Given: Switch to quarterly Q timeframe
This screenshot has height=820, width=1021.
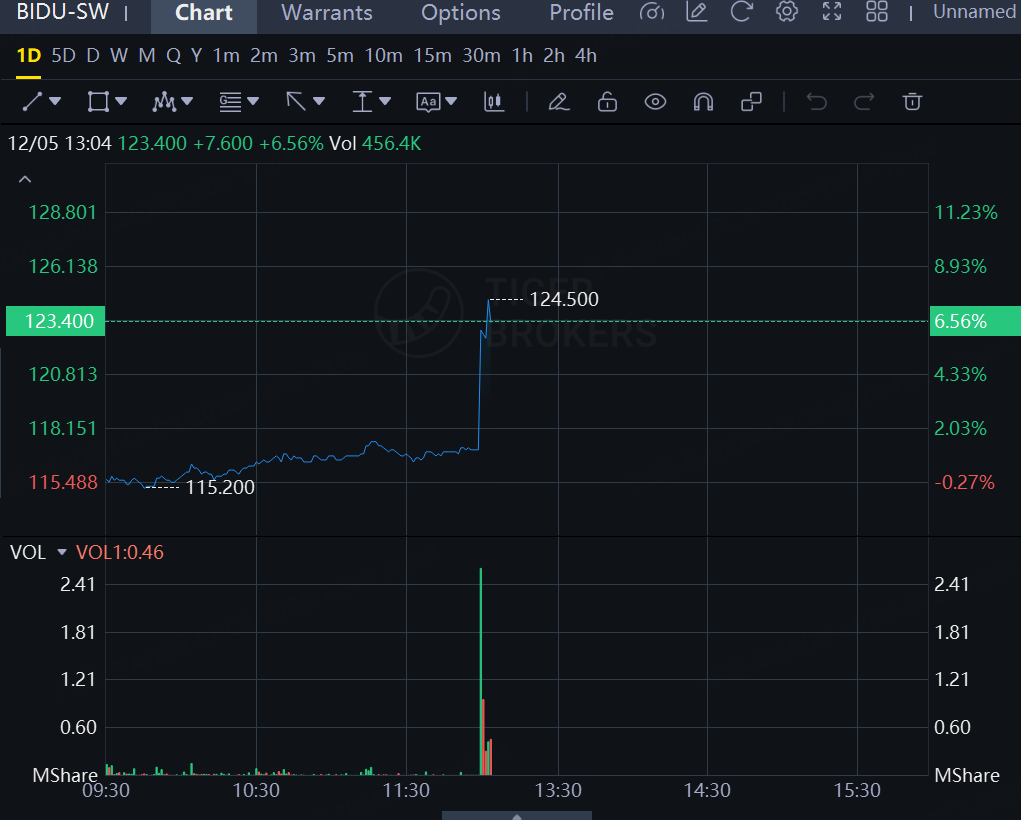Looking at the screenshot, I should point(173,55).
